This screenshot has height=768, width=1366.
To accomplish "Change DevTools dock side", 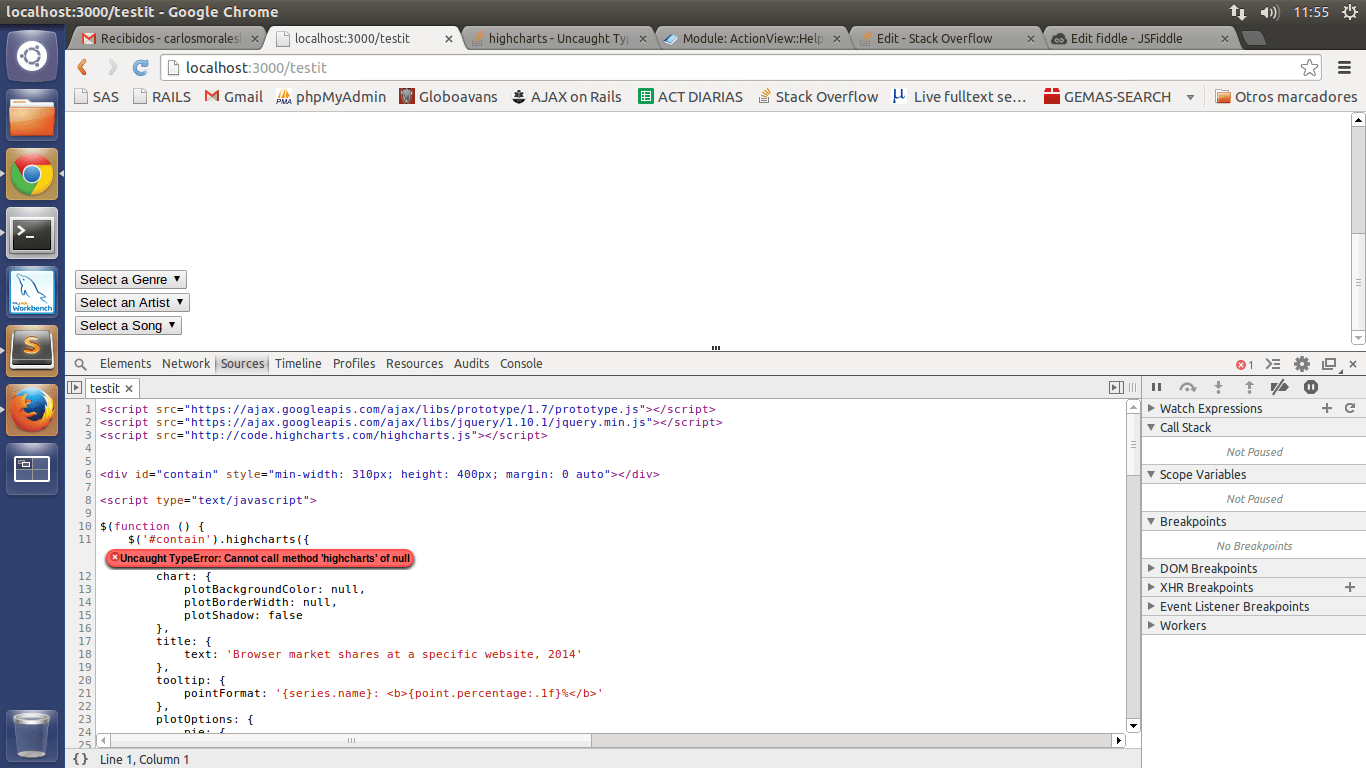I will [1329, 364].
